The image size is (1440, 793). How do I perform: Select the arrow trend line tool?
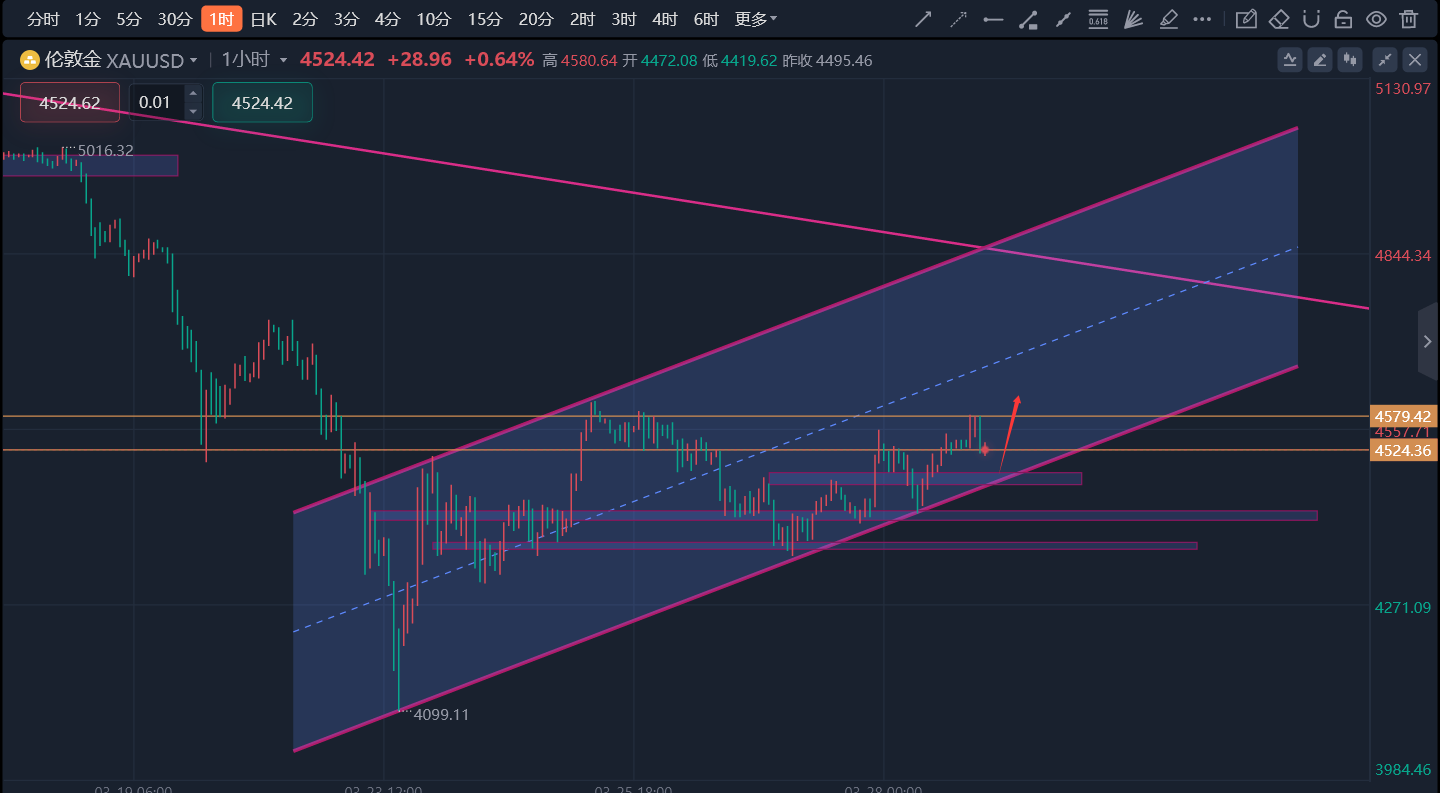click(924, 19)
